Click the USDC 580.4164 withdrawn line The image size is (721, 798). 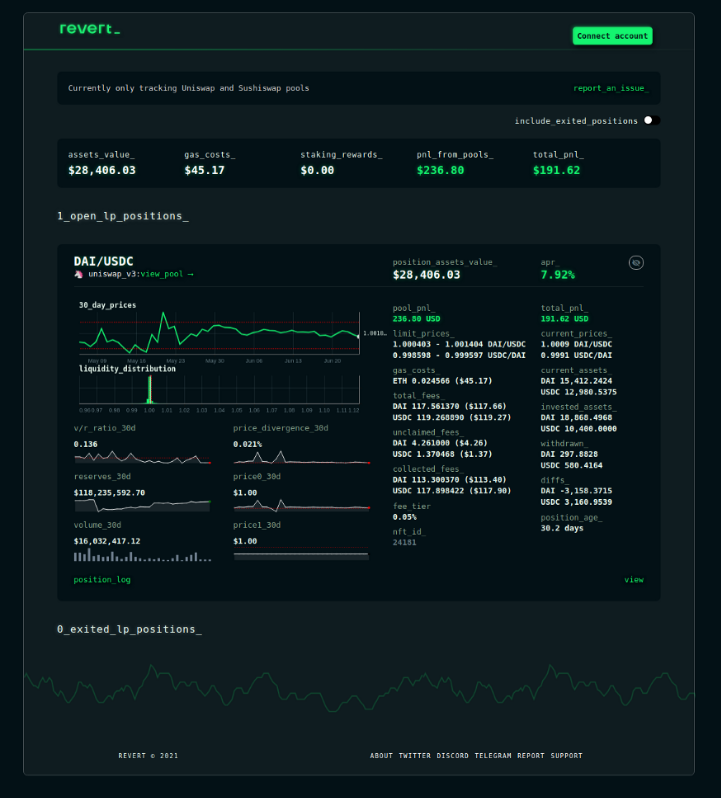point(571,466)
